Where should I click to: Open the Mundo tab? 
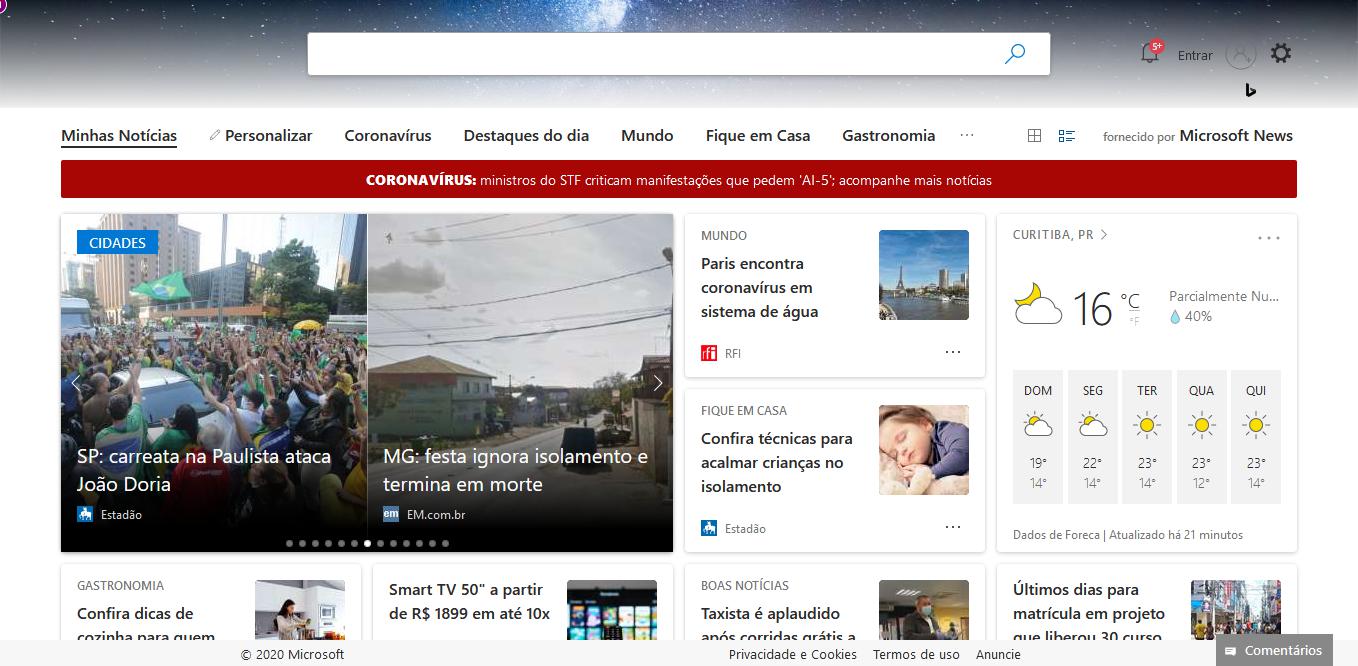(647, 135)
